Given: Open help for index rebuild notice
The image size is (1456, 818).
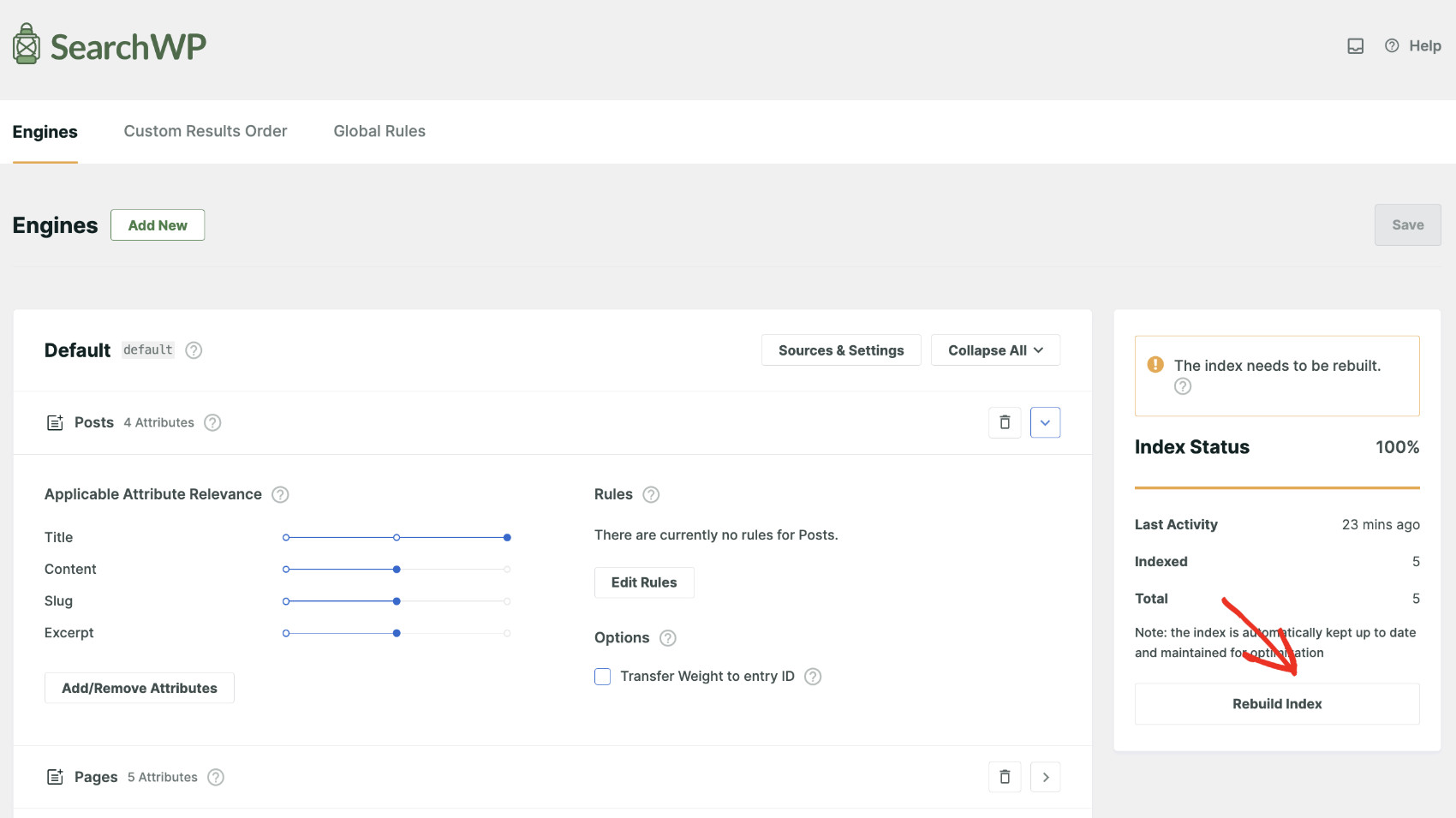Looking at the screenshot, I should [1183, 386].
